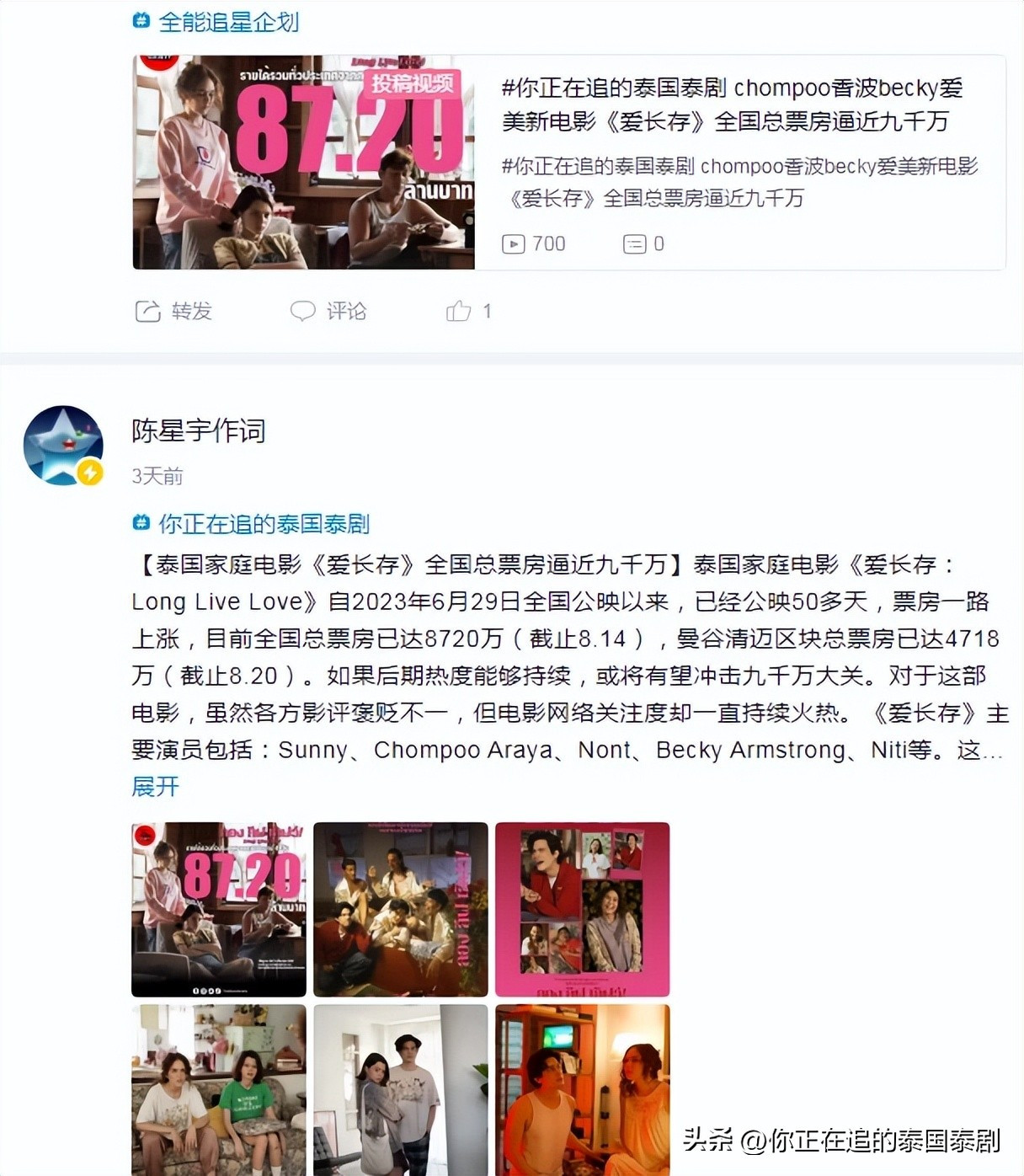Click the video comment count icon
This screenshot has height=1176, width=1024.
634,244
